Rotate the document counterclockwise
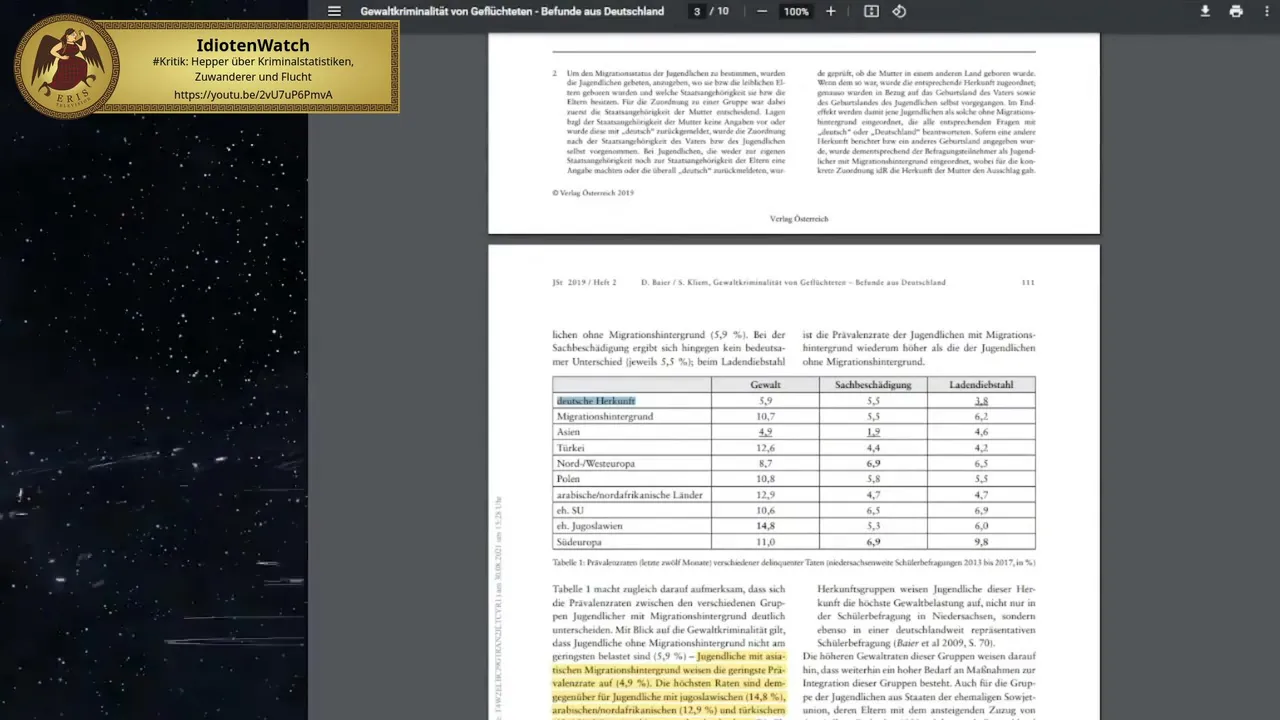The height and width of the screenshot is (720, 1280). tap(899, 12)
